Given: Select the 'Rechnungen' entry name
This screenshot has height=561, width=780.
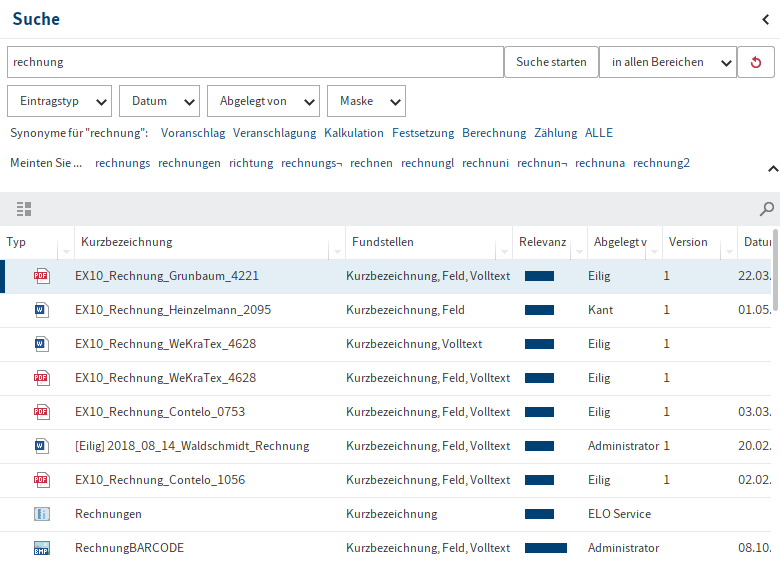Looking at the screenshot, I should [x=108, y=514].
